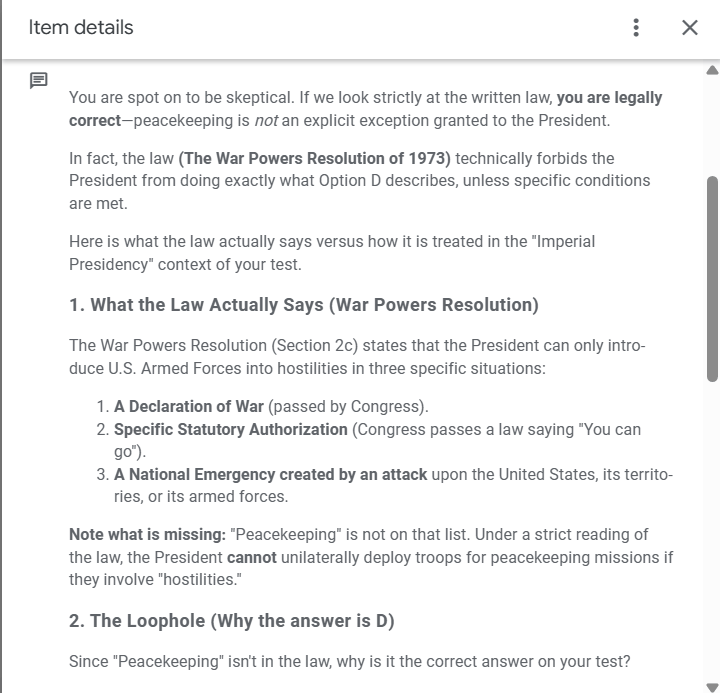Screen dimensions: 720x693
Task: Click the bold word "cannot"
Action: [252, 557]
